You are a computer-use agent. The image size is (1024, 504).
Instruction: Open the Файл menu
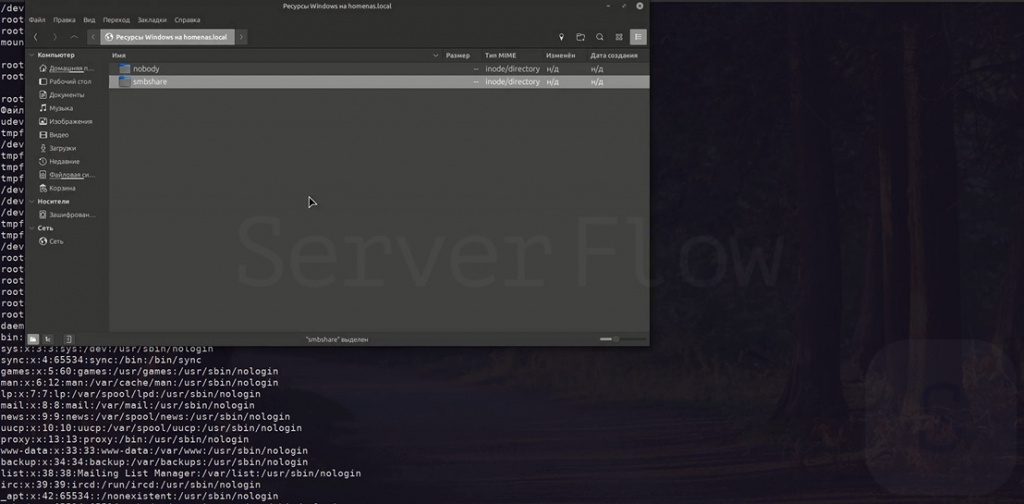37,20
